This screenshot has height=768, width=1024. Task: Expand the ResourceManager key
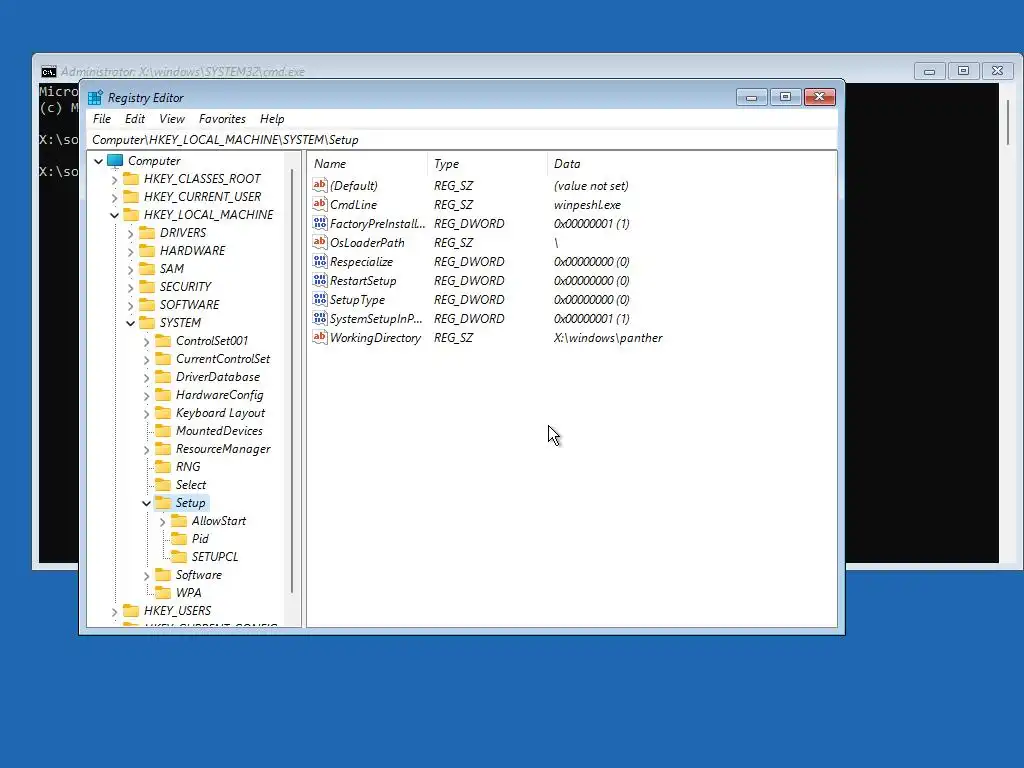[146, 449]
